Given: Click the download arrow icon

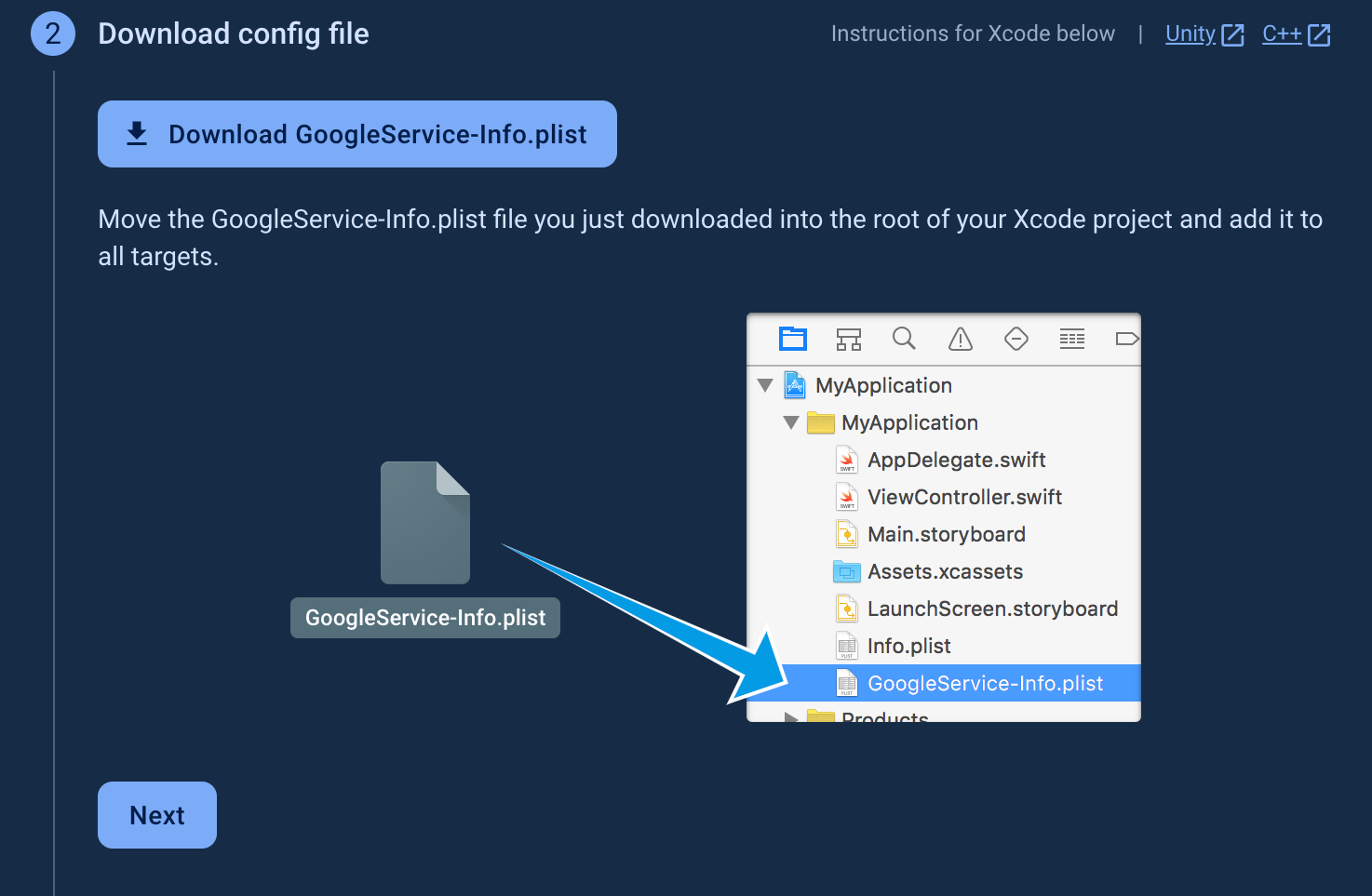Looking at the screenshot, I should click(137, 134).
